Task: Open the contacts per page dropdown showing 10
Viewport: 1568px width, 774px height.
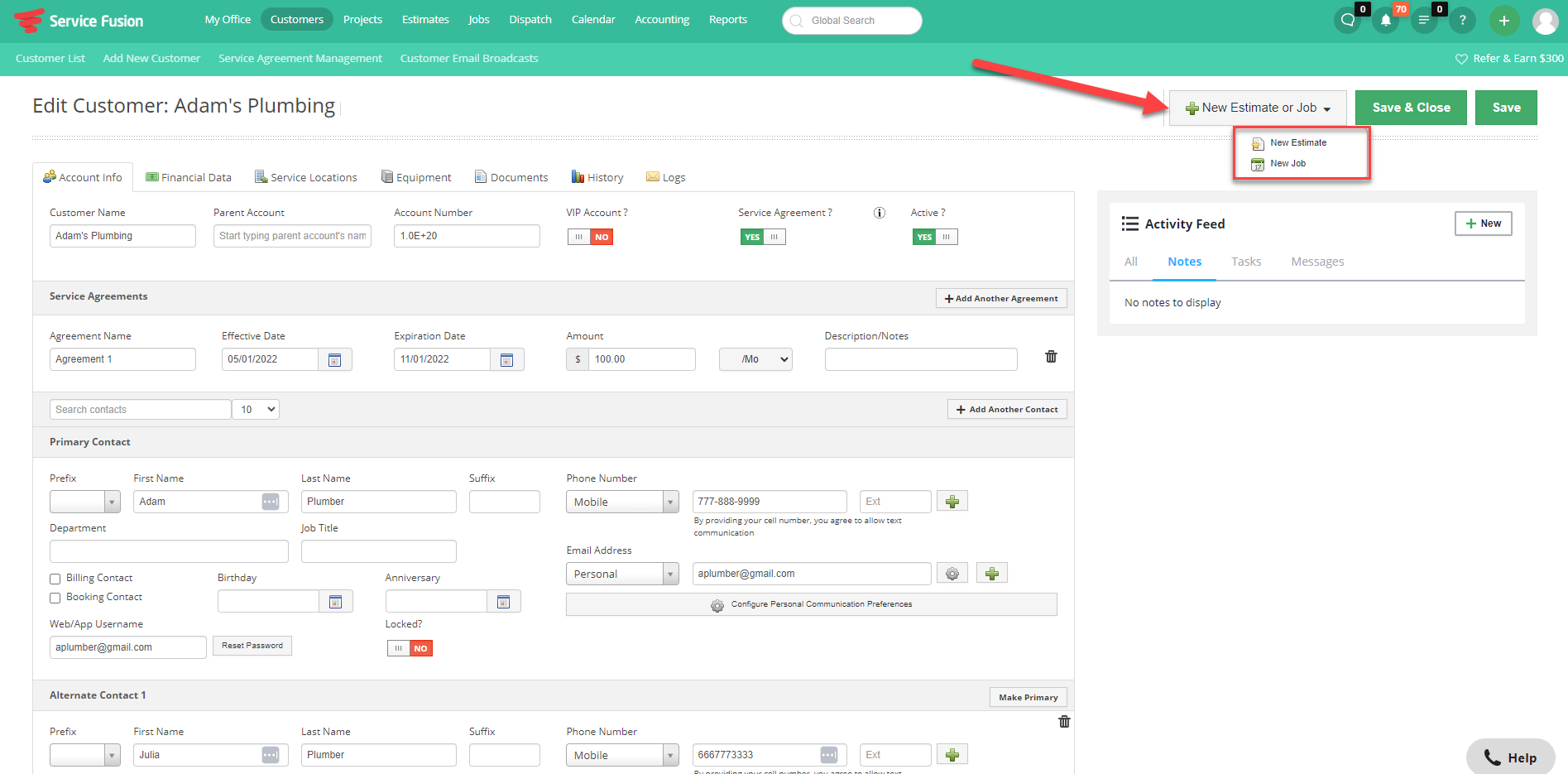Action: point(256,409)
